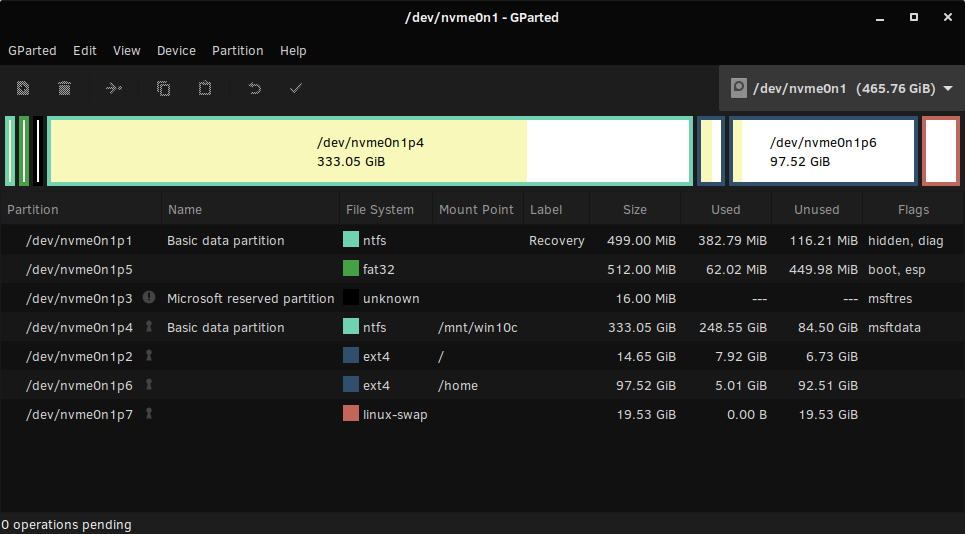Click the New partition toolbar icon

(x=23, y=88)
